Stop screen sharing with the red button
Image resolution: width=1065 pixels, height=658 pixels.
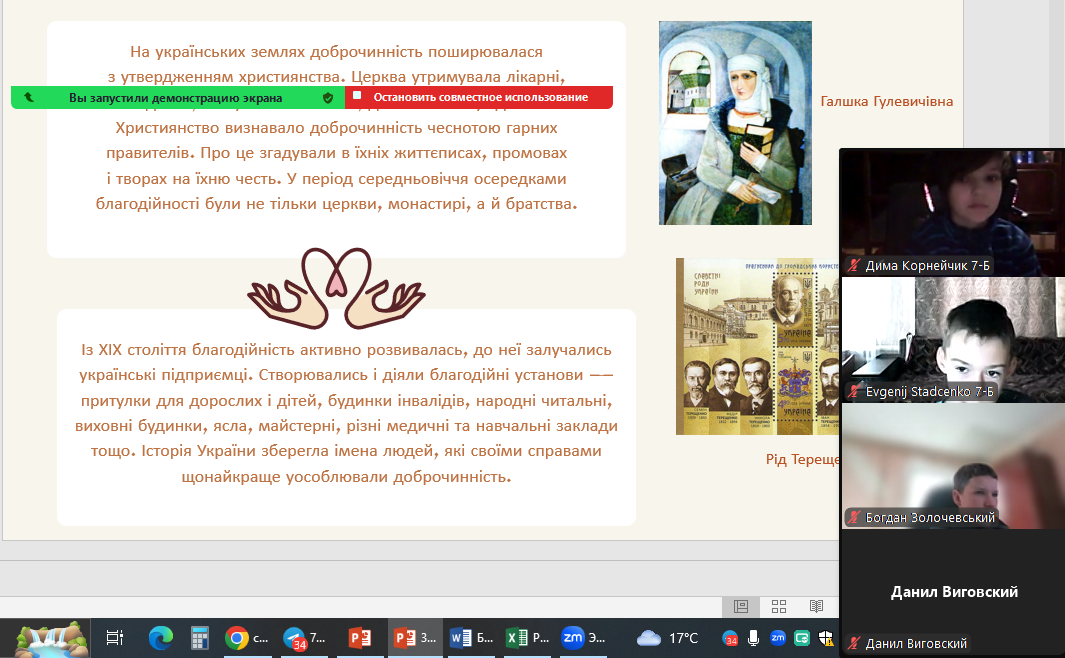click(479, 97)
